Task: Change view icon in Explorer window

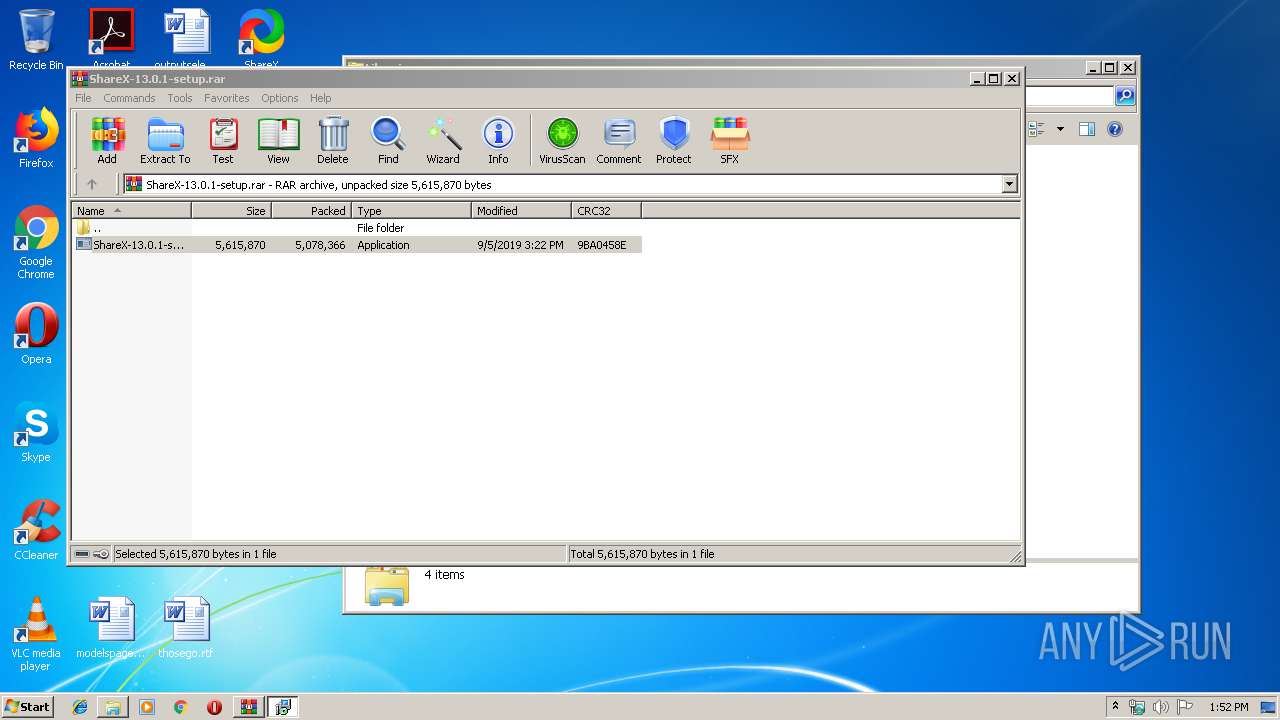Action: coord(1036,129)
